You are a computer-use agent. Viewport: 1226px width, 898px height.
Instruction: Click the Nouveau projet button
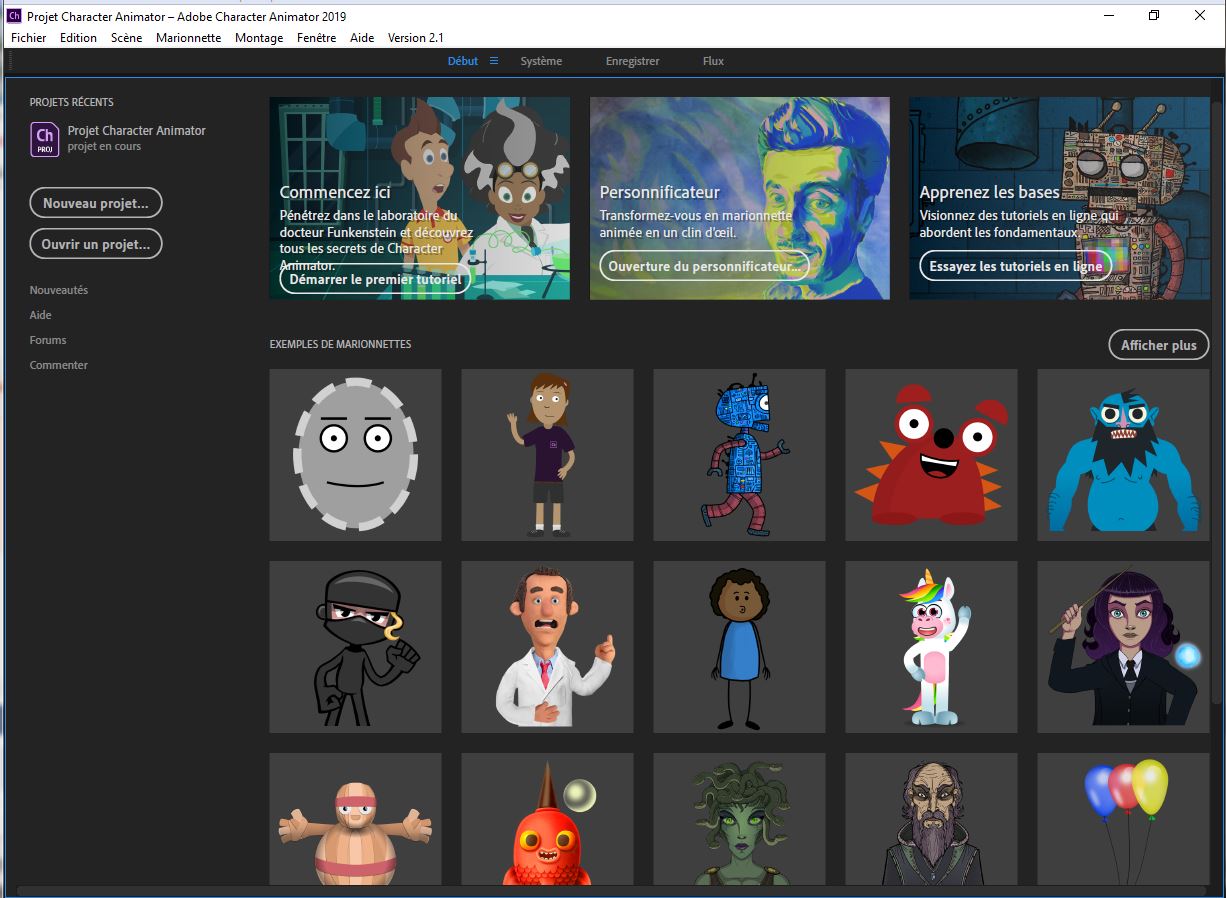[96, 203]
